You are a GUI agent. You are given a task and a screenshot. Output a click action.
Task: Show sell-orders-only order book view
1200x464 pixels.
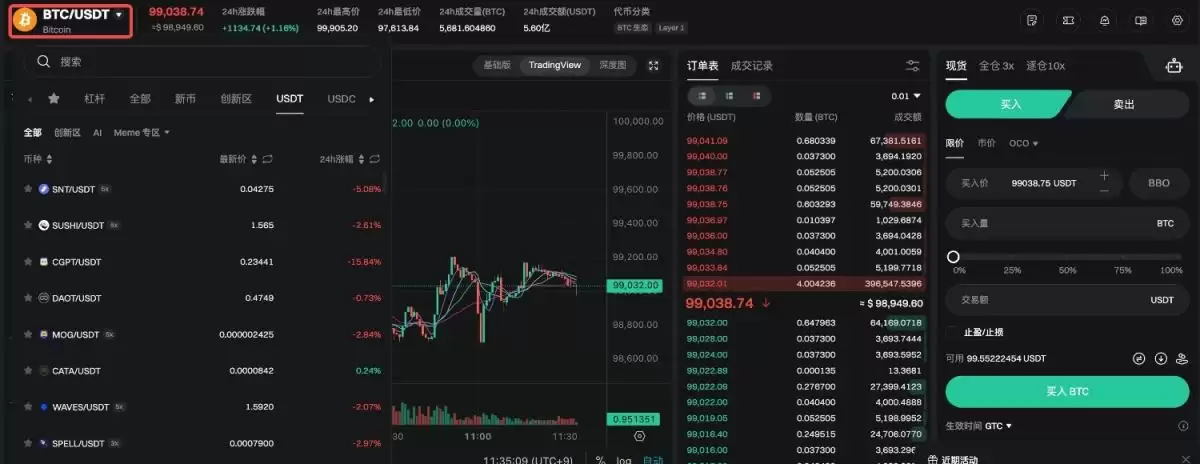[x=756, y=96]
